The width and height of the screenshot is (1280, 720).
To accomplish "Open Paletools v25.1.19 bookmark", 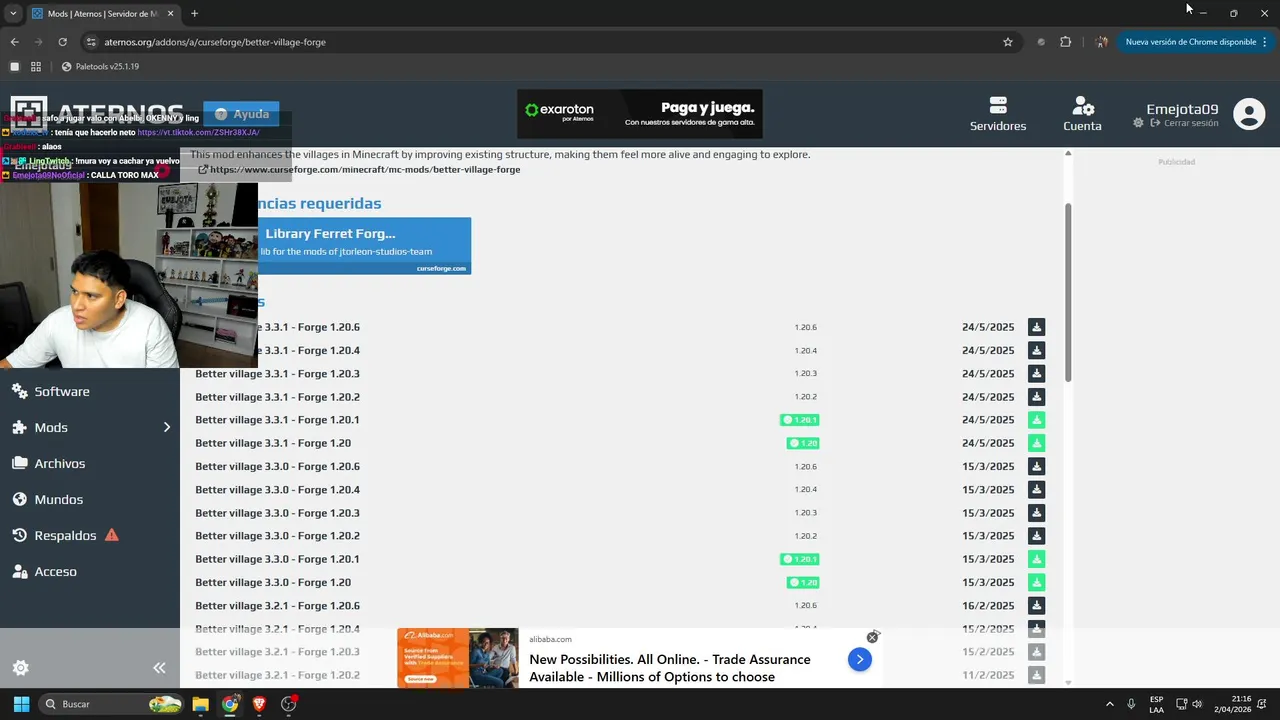I will pos(100,66).
